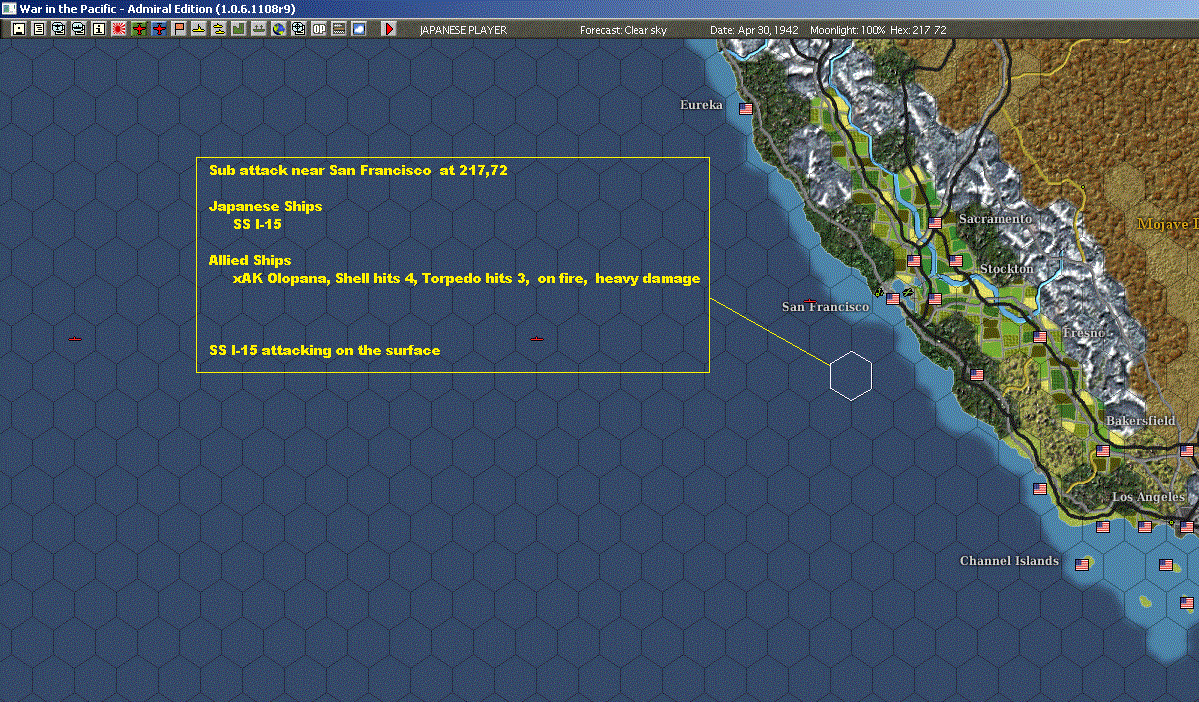Select the US flag next to San Francisco label
Image resolution: width=1199 pixels, height=702 pixels.
[x=892, y=299]
